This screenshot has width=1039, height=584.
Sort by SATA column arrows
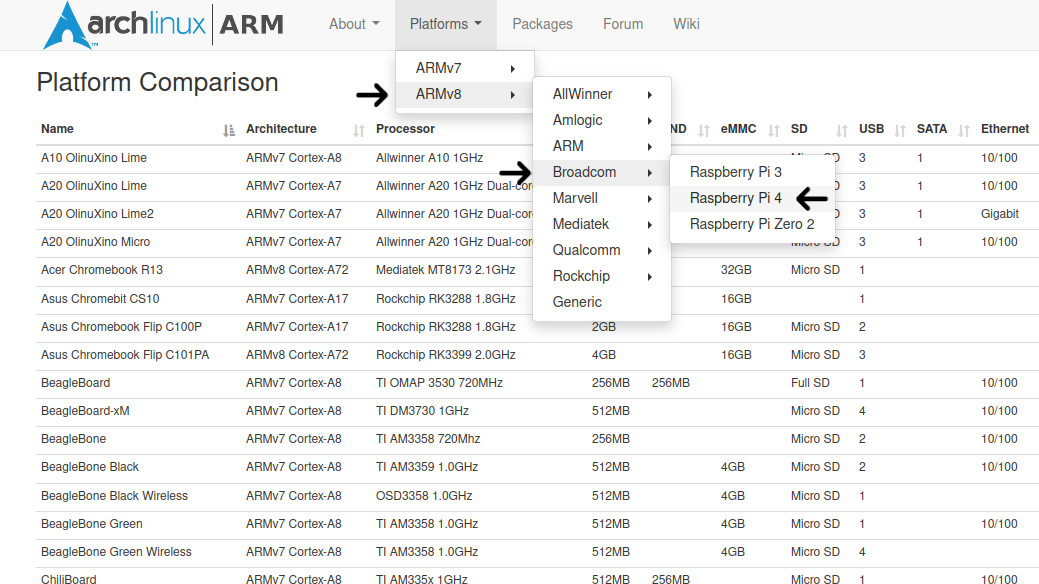tap(963, 131)
